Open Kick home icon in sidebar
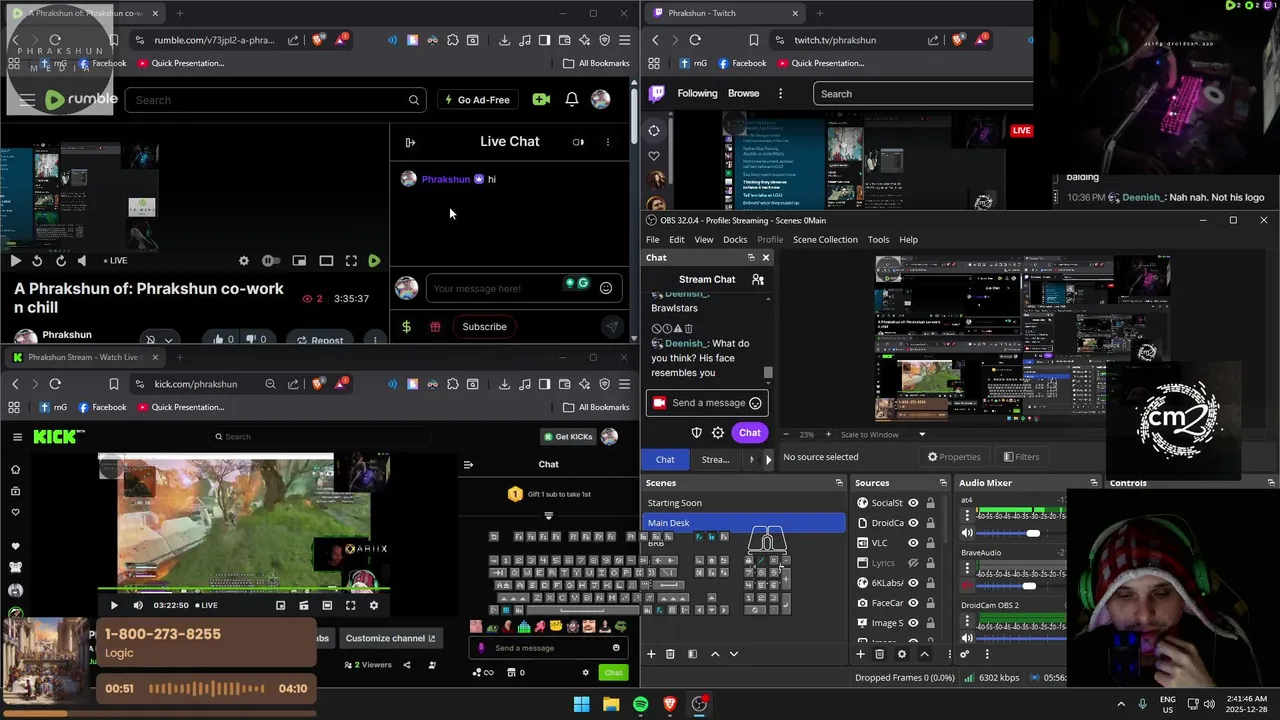The width and height of the screenshot is (1280, 720). [15, 470]
